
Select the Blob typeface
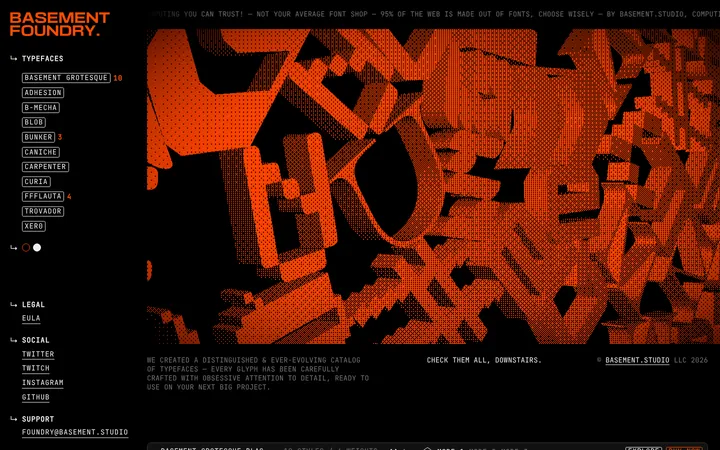[34, 122]
